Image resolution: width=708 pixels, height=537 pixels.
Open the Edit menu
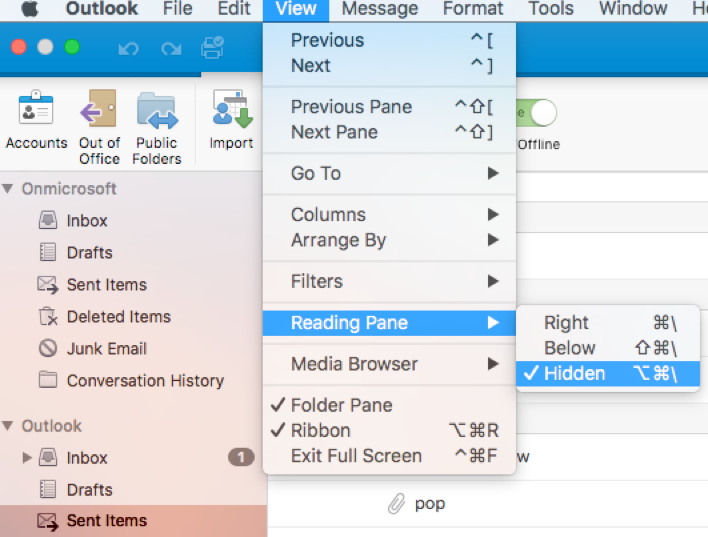coord(234,9)
